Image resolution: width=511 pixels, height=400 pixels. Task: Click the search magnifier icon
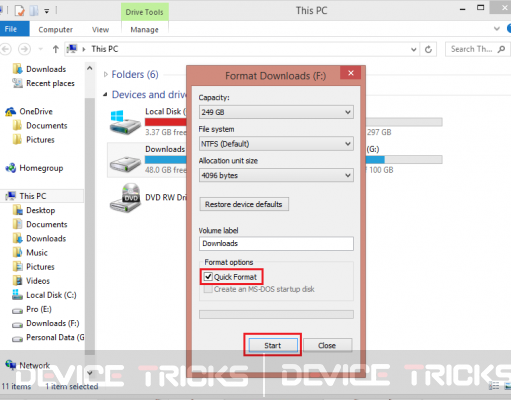(x=501, y=49)
